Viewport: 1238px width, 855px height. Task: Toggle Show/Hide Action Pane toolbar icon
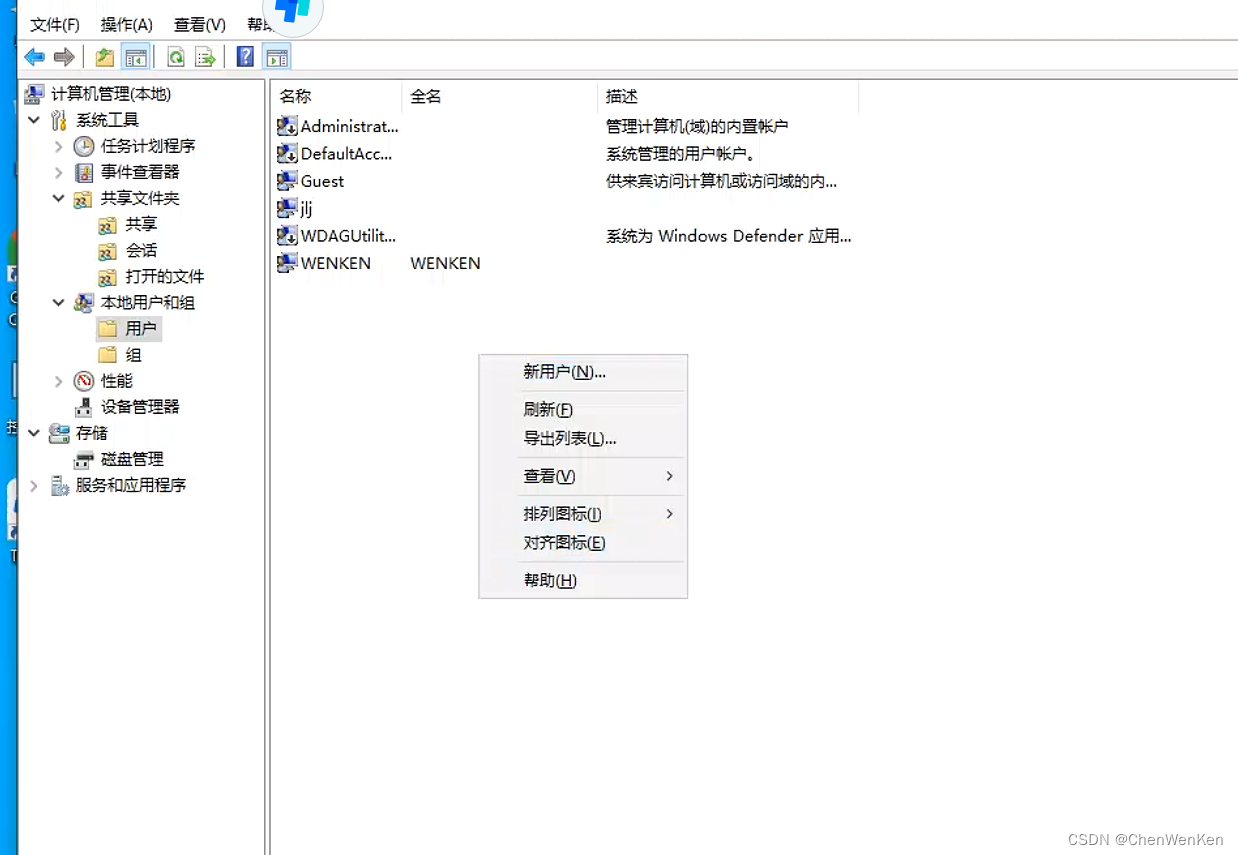[277, 57]
